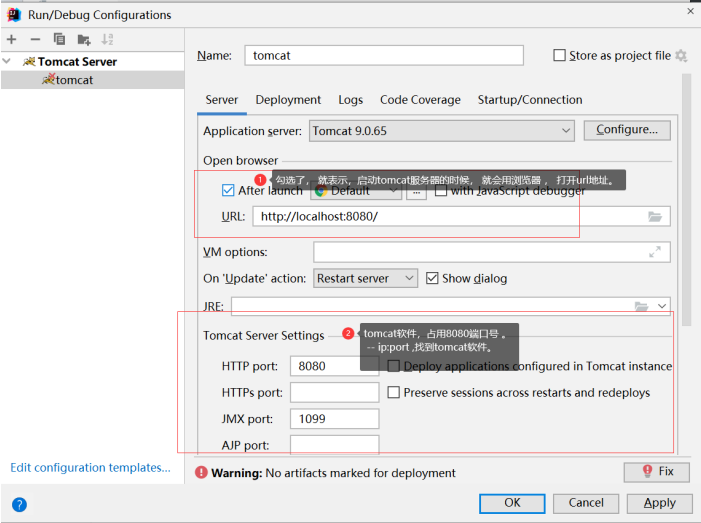The height and width of the screenshot is (523, 701).
Task: Close the Run/Debug Configurations dialog
Action: tap(690, 11)
